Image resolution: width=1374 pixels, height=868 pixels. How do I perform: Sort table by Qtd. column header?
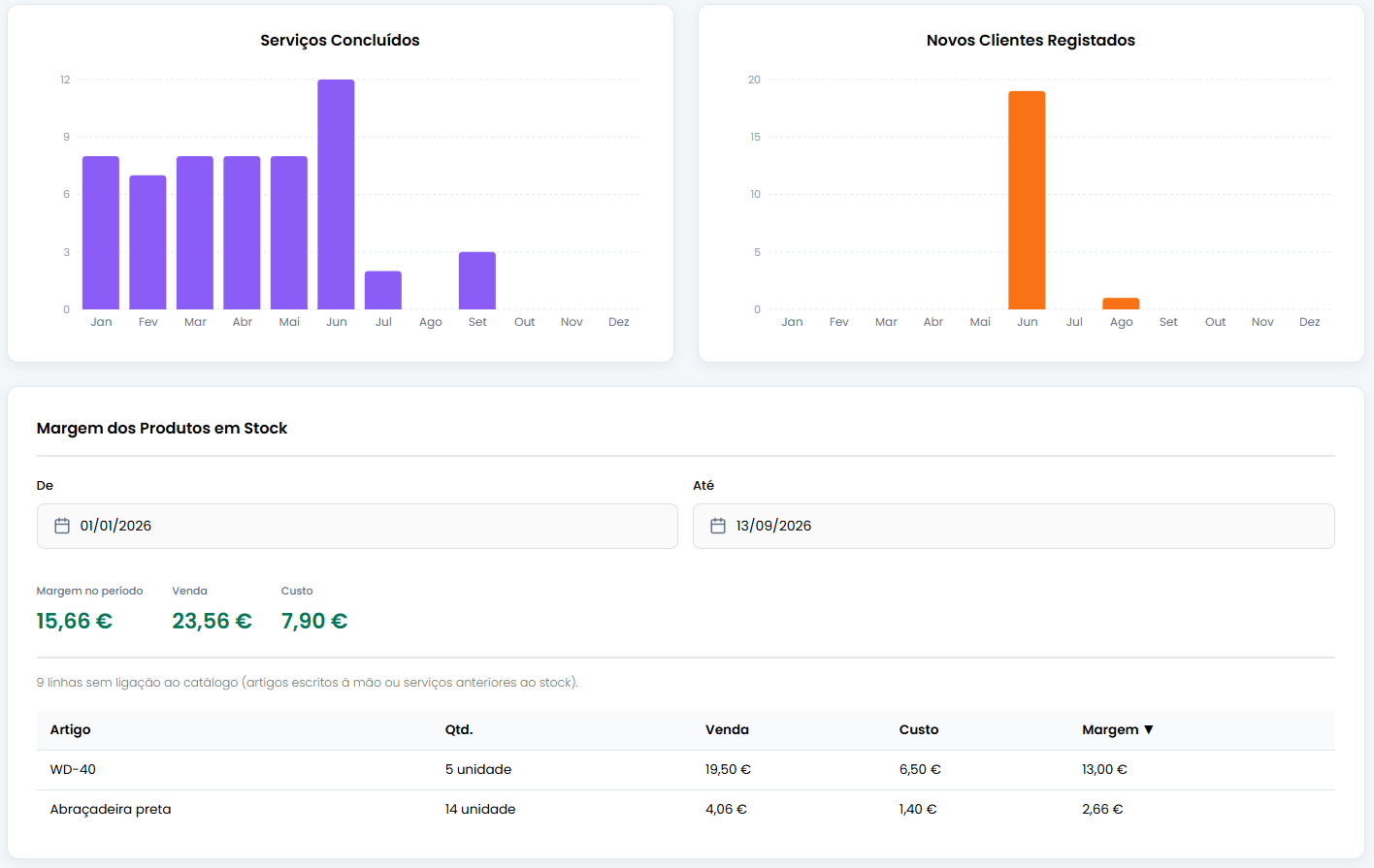coord(459,729)
